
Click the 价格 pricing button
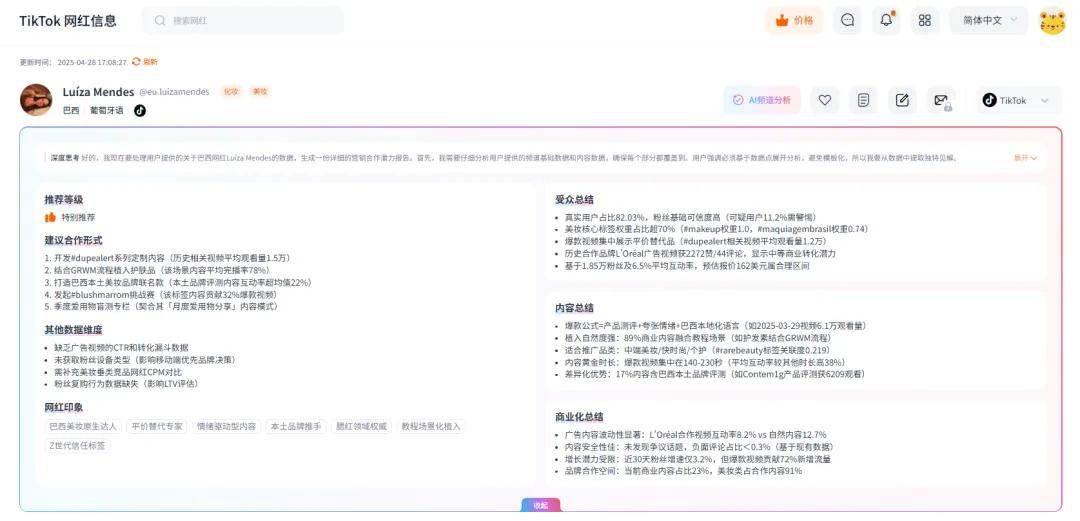(x=794, y=20)
